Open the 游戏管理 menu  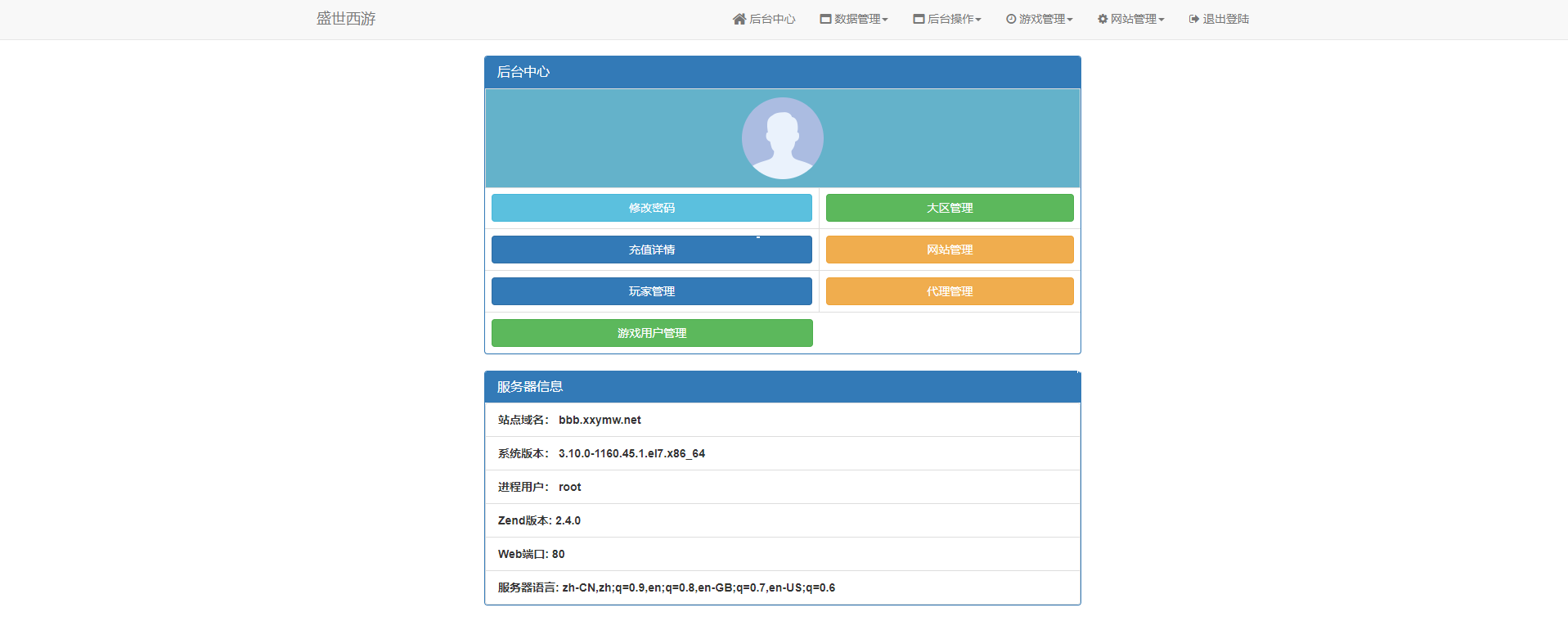pos(1040,19)
